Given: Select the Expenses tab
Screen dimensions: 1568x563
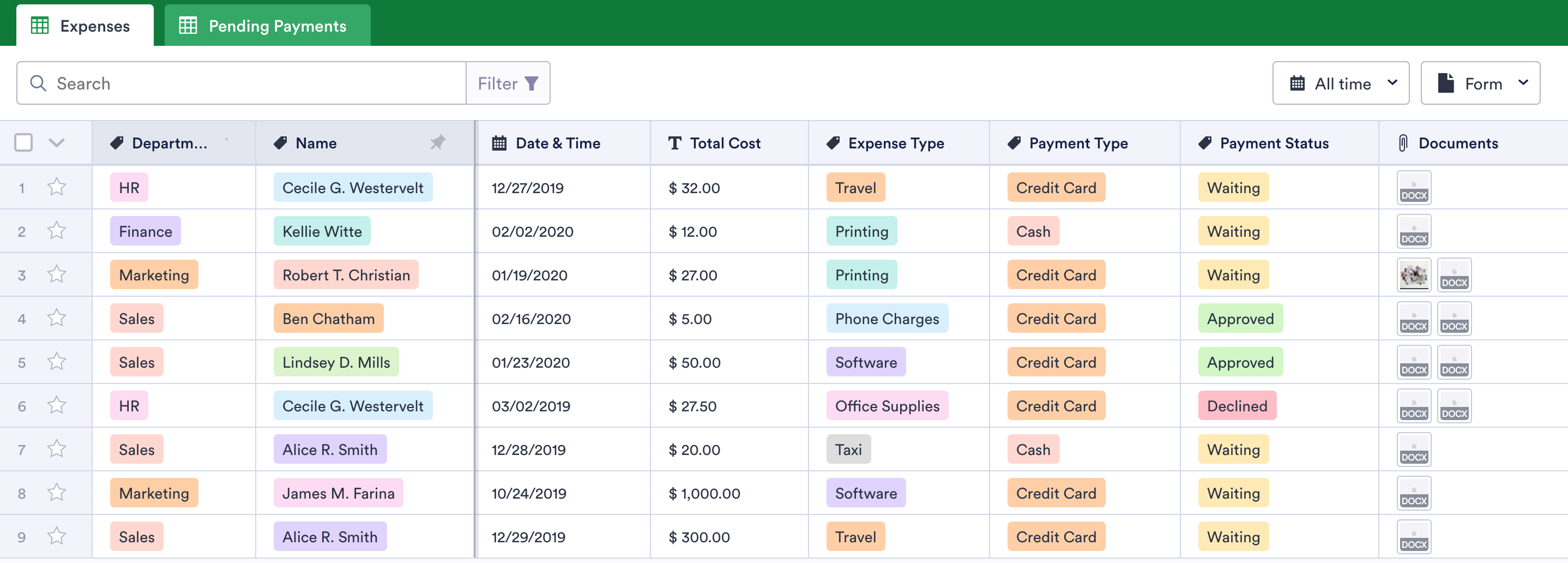Looking at the screenshot, I should tap(85, 26).
